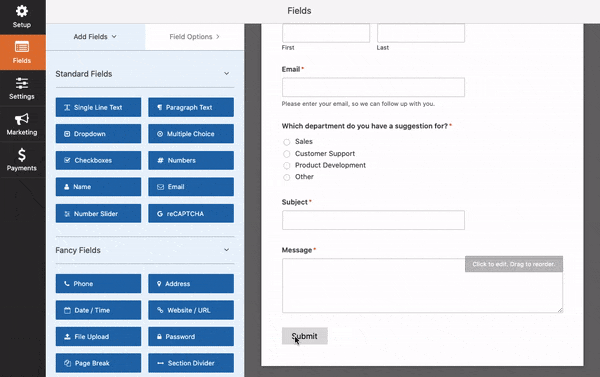This screenshot has width=600, height=377.
Task: Click the Subject field label
Action: [295, 202]
